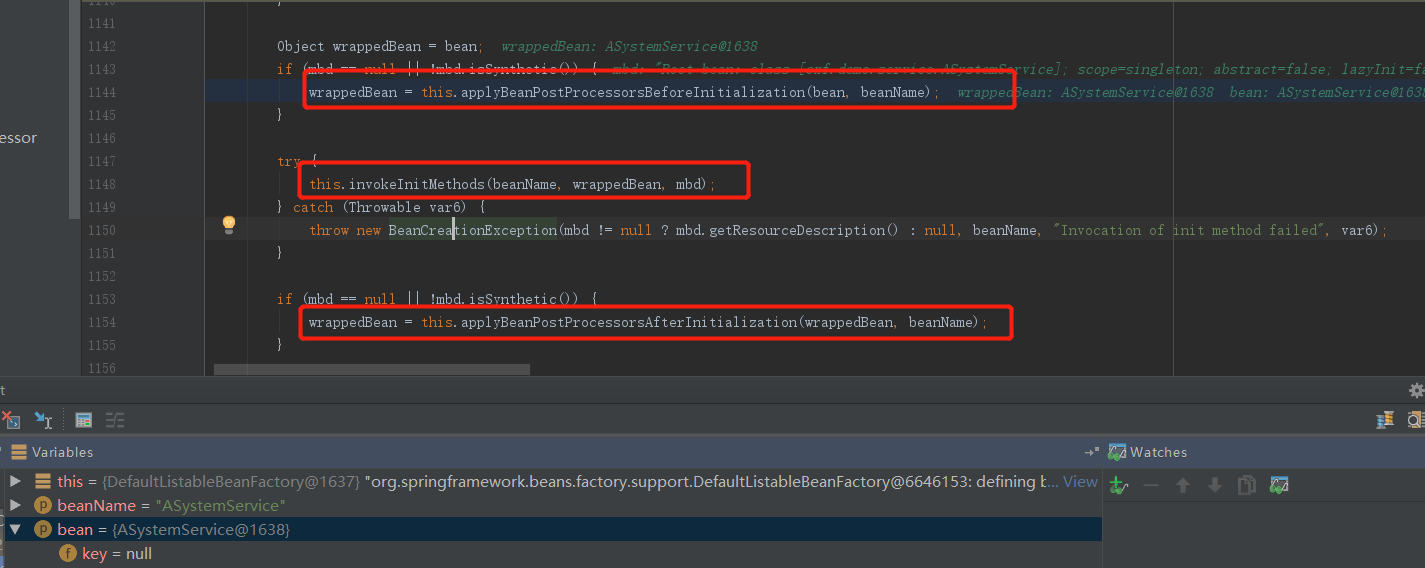Click the hide Variables panel arrow icon

click(1091, 452)
